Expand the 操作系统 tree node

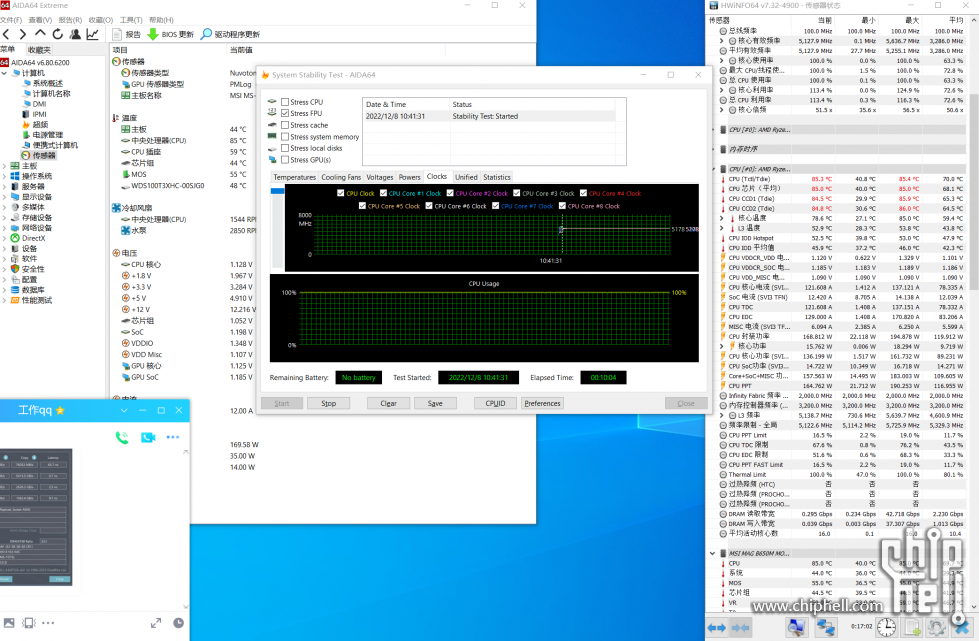pyautogui.click(x=4, y=176)
